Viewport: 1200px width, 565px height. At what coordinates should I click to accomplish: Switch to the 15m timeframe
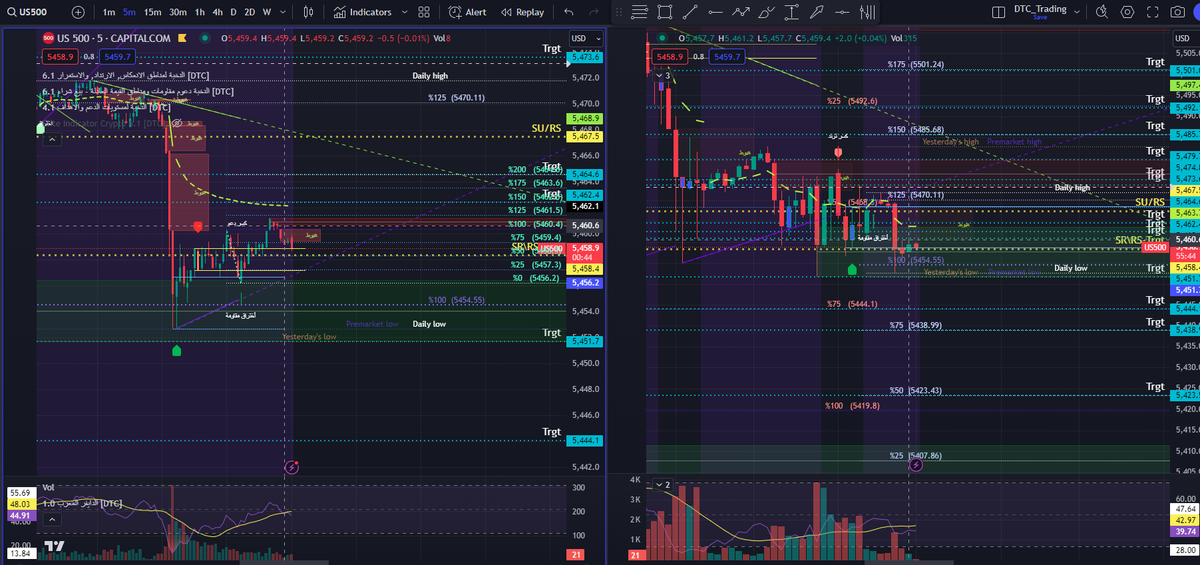(x=153, y=12)
